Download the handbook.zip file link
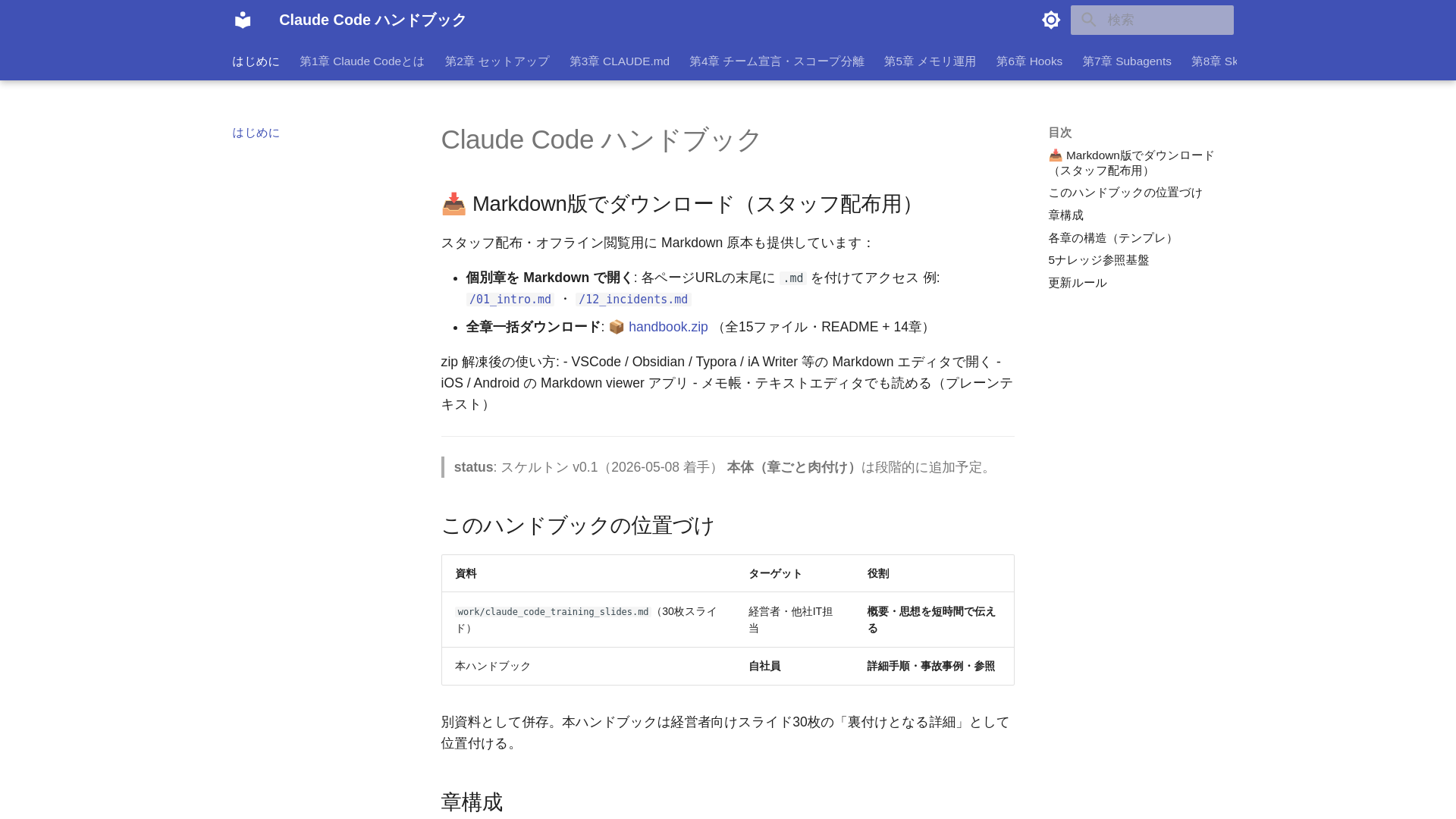 tap(668, 327)
